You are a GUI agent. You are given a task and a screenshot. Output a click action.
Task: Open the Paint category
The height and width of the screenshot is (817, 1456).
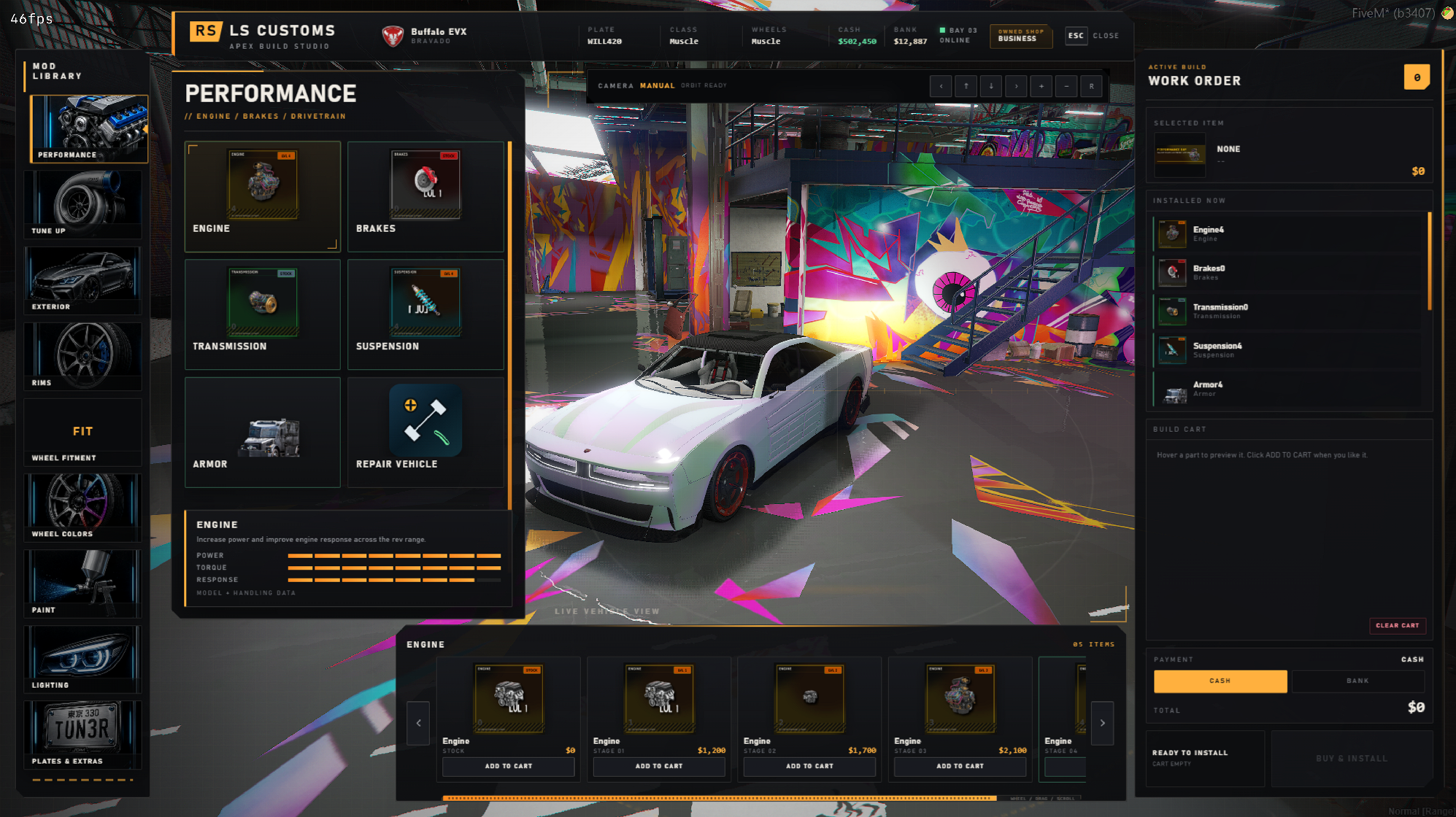82,584
